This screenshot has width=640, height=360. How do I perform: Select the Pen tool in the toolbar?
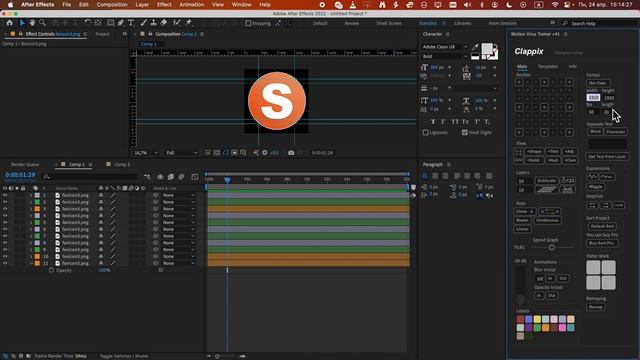click(121, 23)
